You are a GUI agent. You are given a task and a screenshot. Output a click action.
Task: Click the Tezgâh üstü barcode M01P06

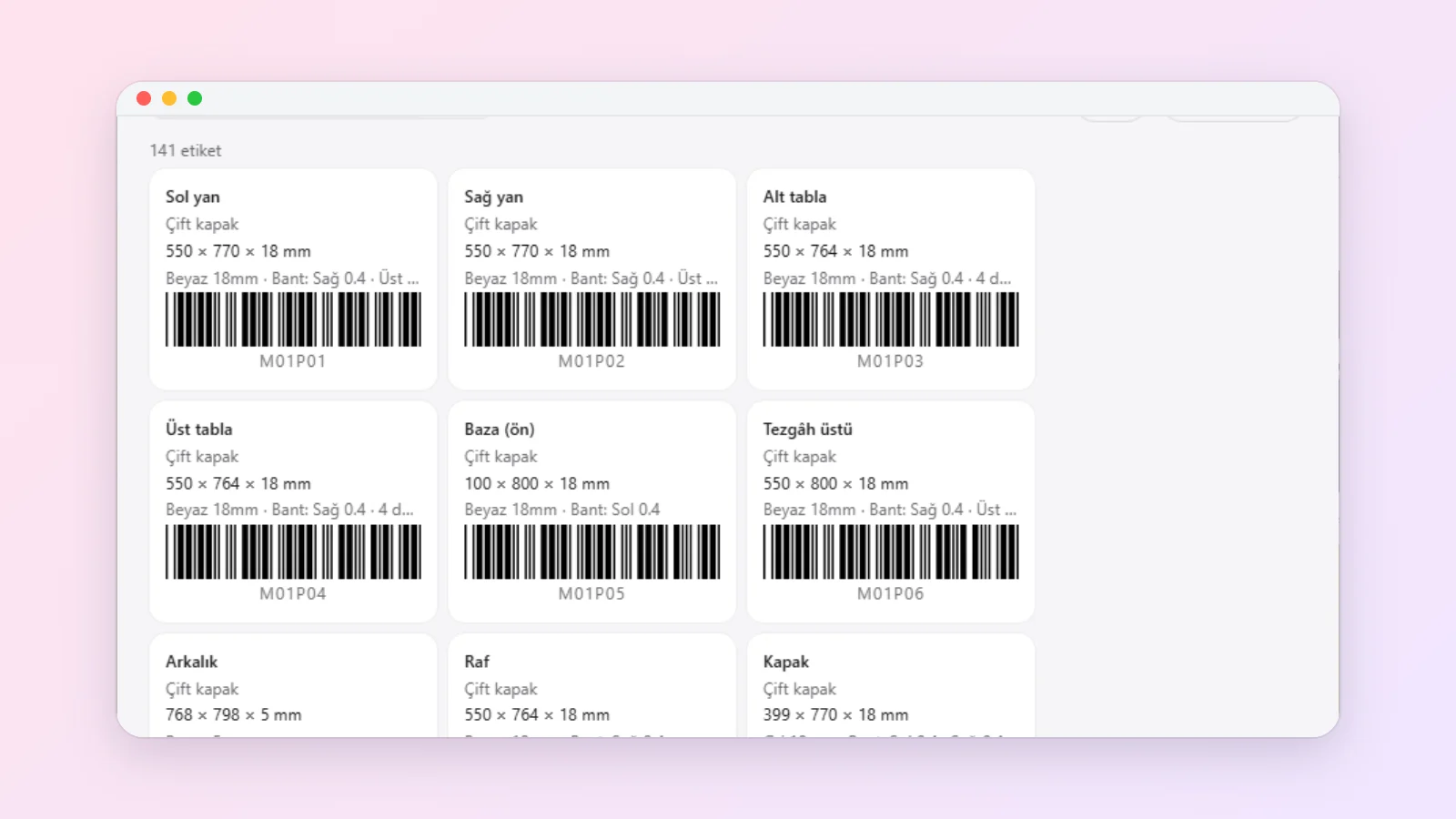(891, 551)
